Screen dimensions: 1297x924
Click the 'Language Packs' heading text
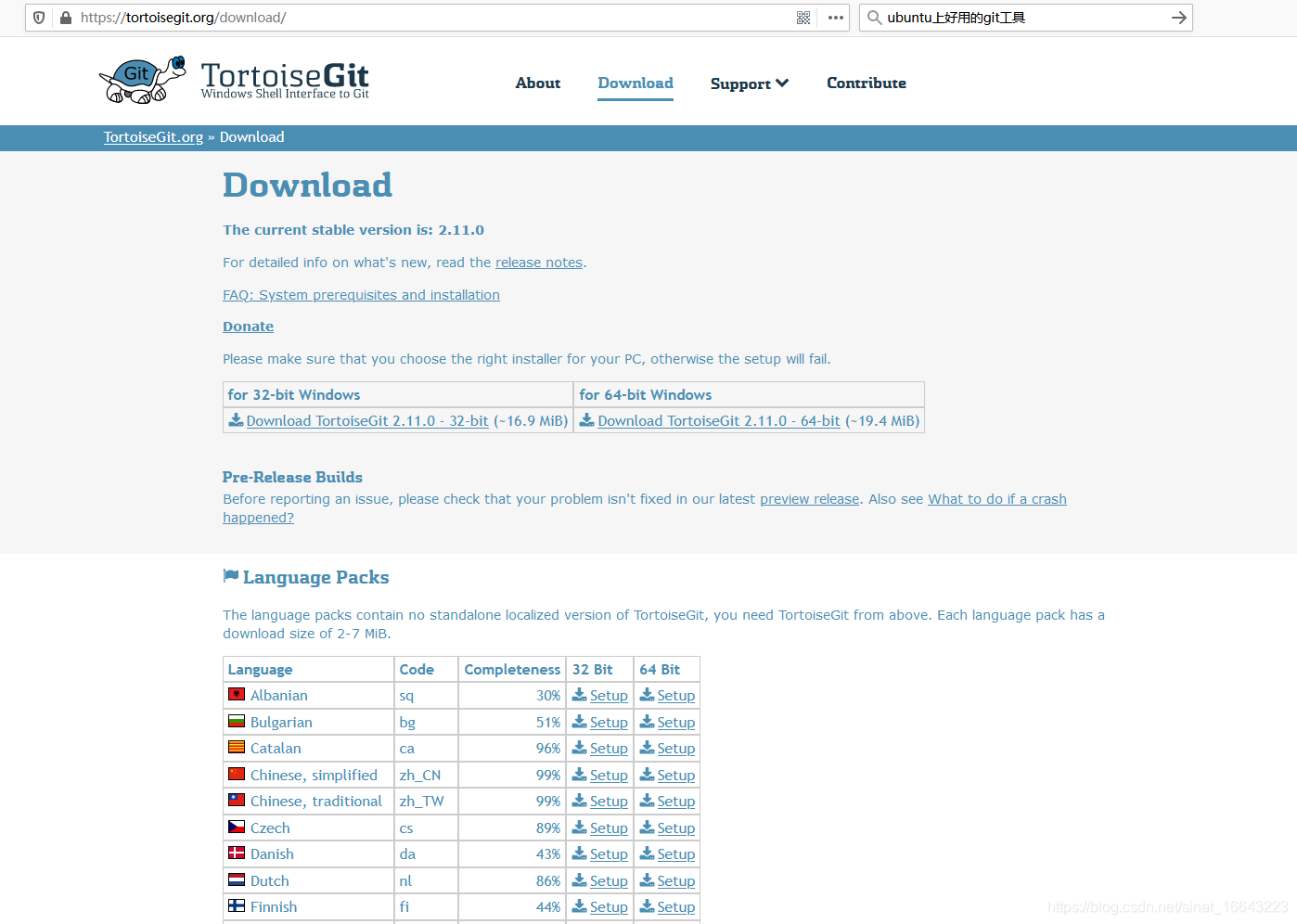click(x=315, y=577)
